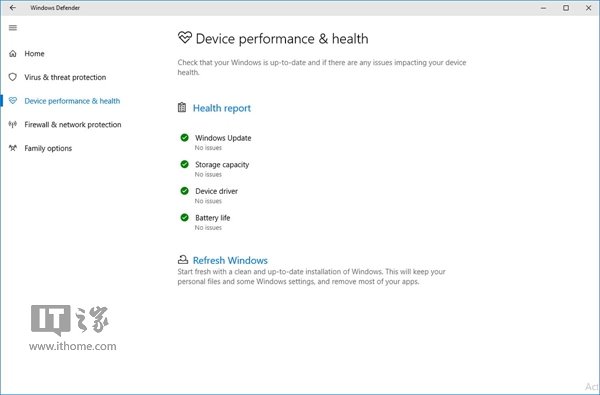The width and height of the screenshot is (600, 395).
Task: Open the Health report link
Action: [222, 108]
